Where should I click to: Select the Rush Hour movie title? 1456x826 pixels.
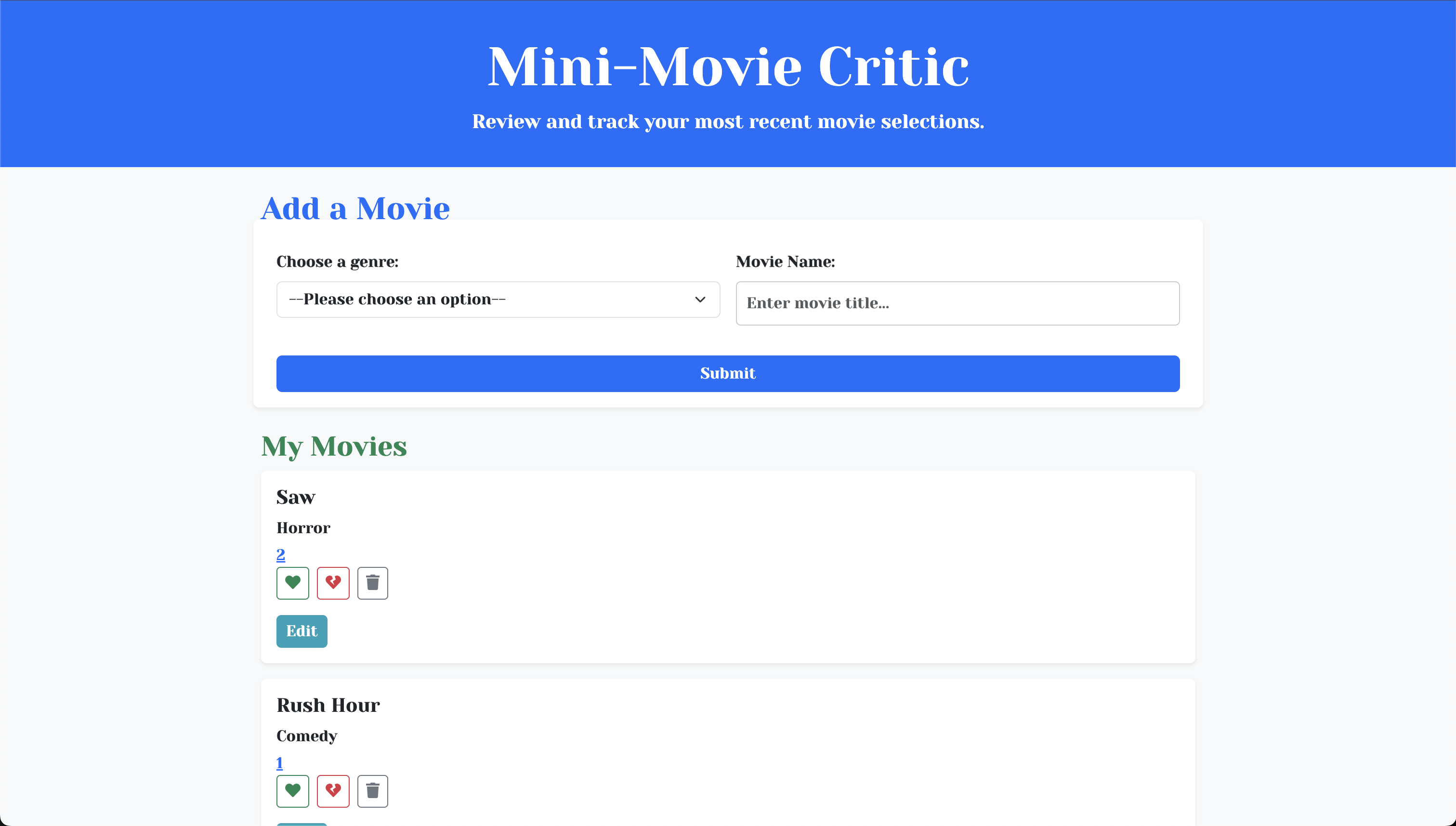(x=328, y=705)
